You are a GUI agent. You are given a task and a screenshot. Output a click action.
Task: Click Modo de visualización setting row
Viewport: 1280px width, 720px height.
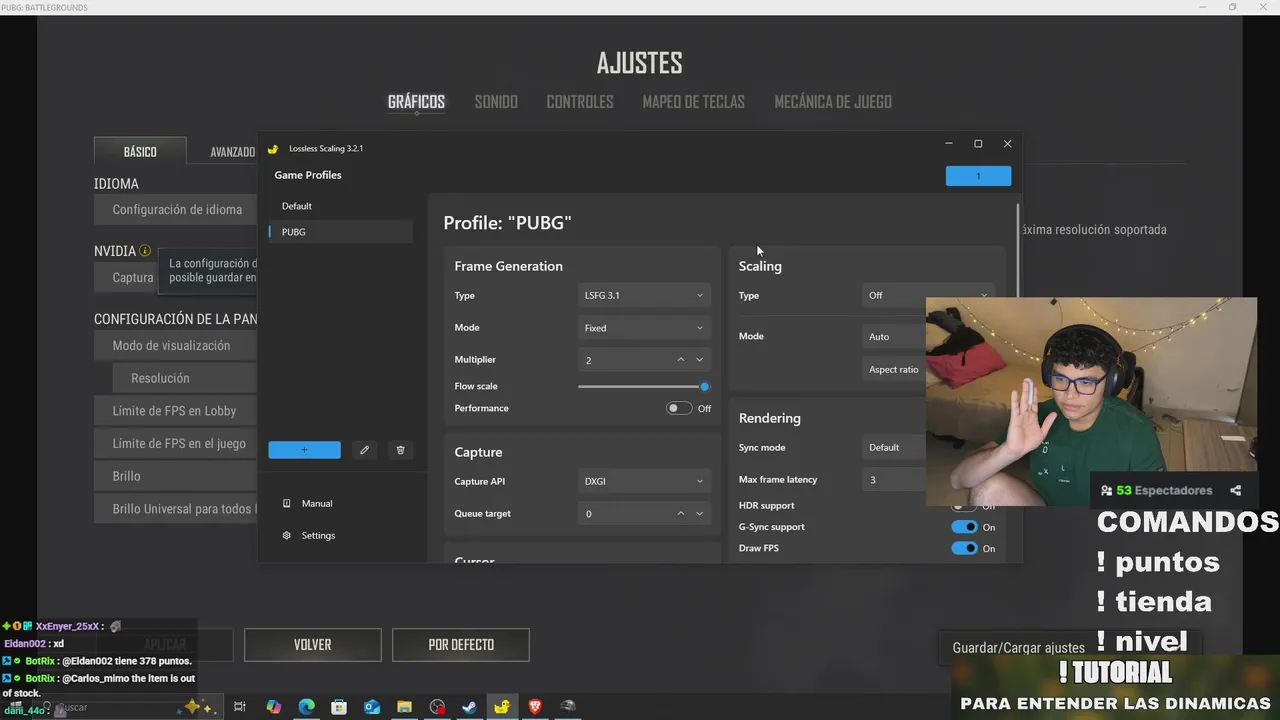176,346
